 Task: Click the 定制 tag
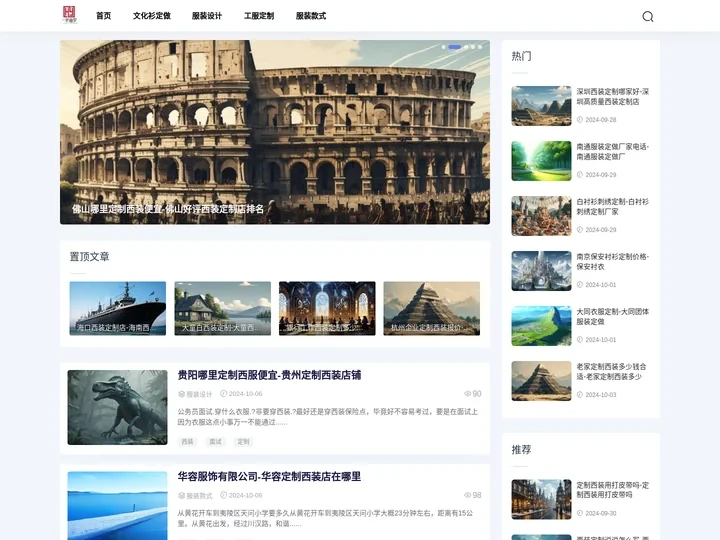pyautogui.click(x=243, y=442)
